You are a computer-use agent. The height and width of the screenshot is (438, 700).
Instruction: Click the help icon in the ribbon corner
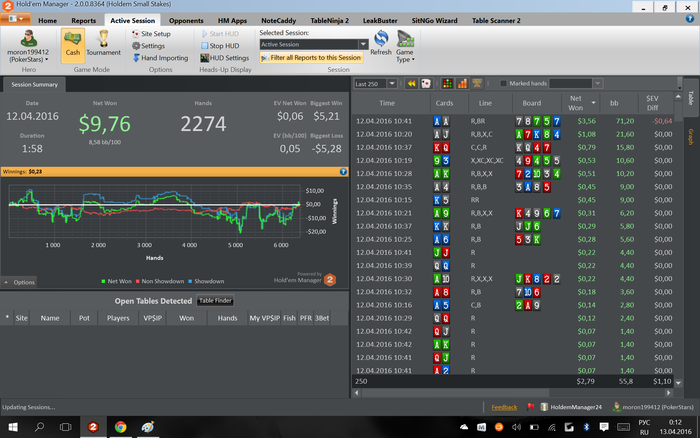pyautogui.click(x=690, y=19)
